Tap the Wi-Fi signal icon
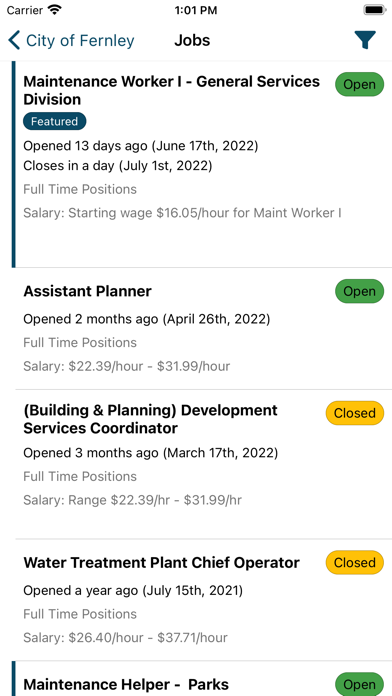 coord(55,10)
